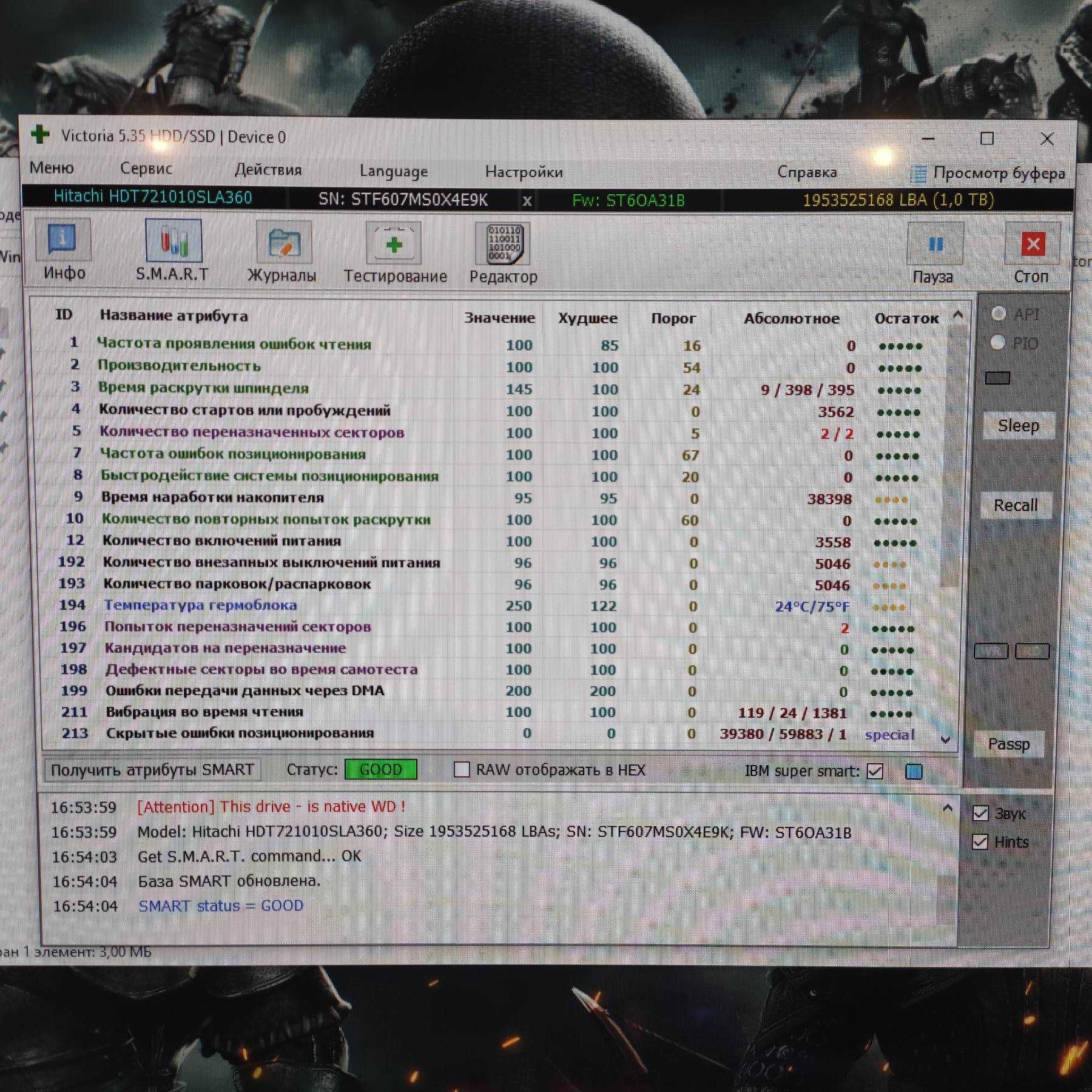Toggle the Звук checkbox
This screenshot has width=1092, height=1092.
pos(980,813)
